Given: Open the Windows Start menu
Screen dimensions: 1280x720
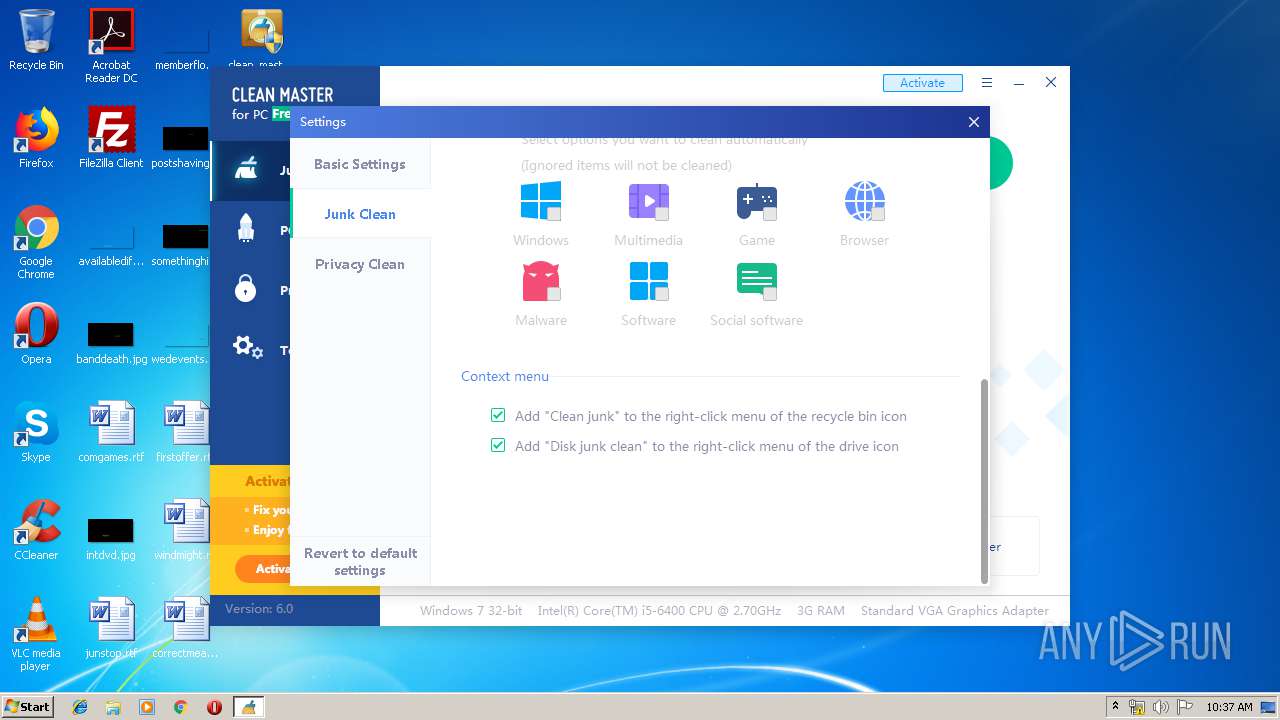Looking at the screenshot, I should pyautogui.click(x=28, y=706).
